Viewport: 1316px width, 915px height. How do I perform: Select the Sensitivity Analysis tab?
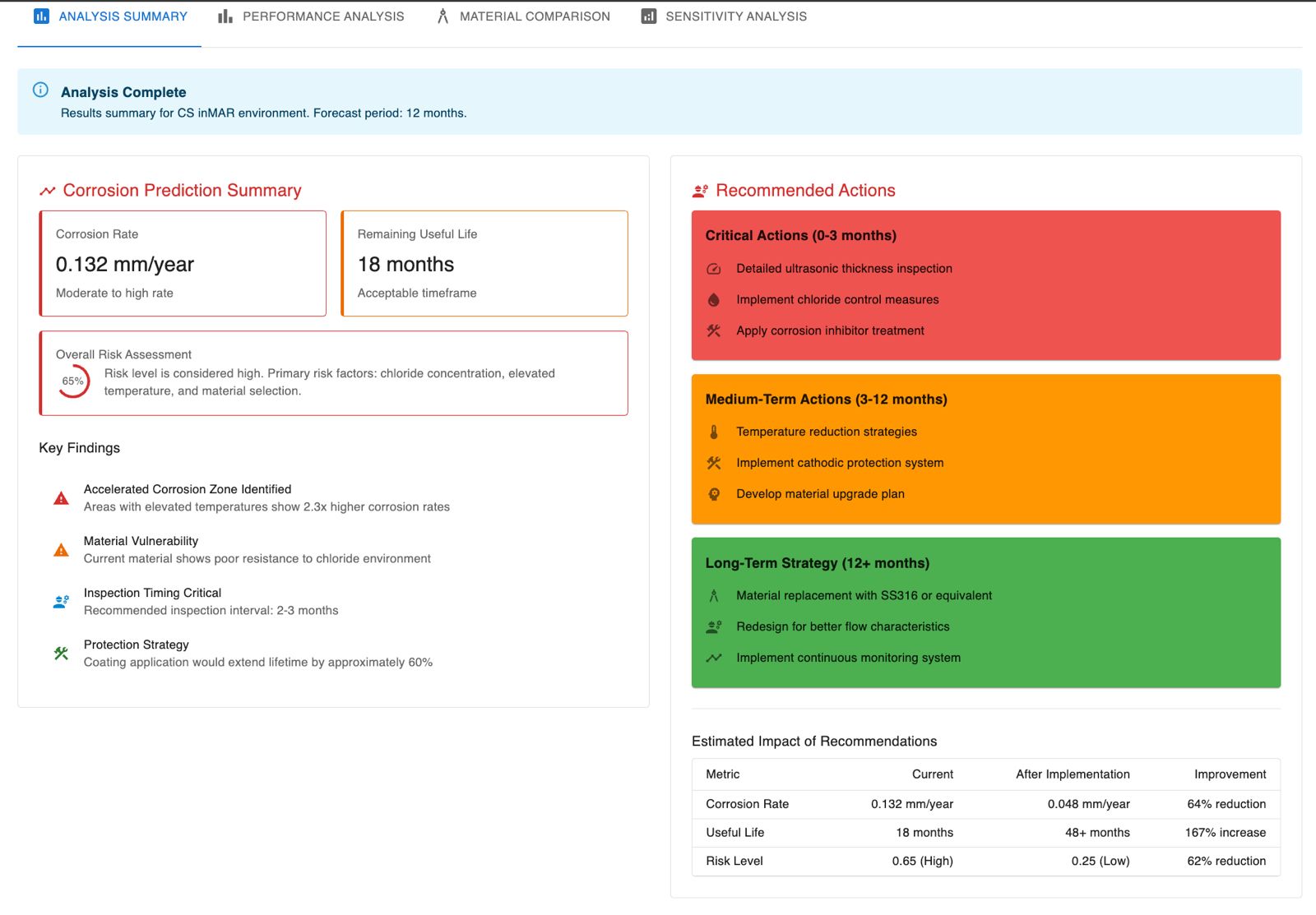coord(724,16)
